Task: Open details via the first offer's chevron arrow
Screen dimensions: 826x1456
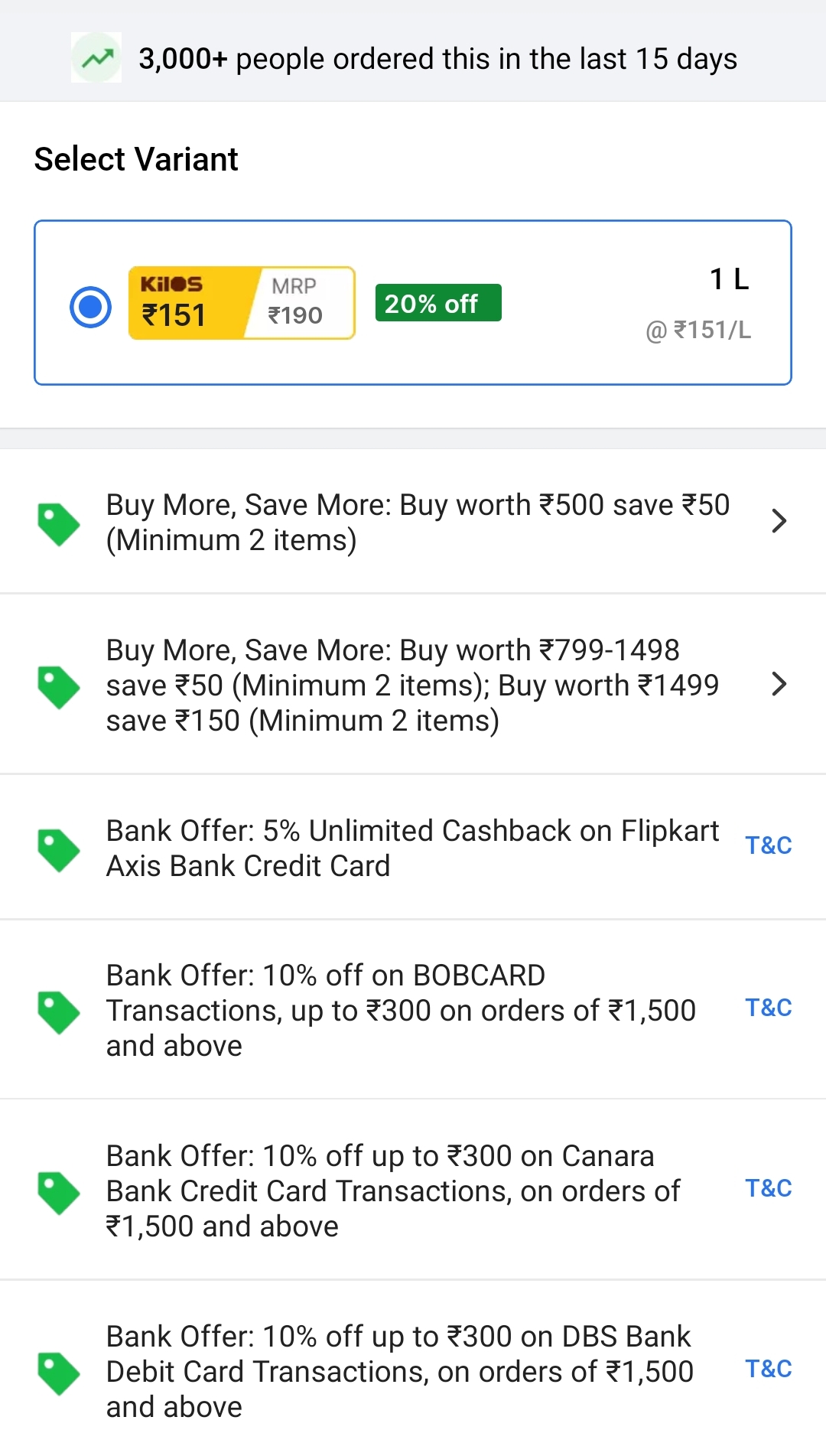Action: [779, 521]
